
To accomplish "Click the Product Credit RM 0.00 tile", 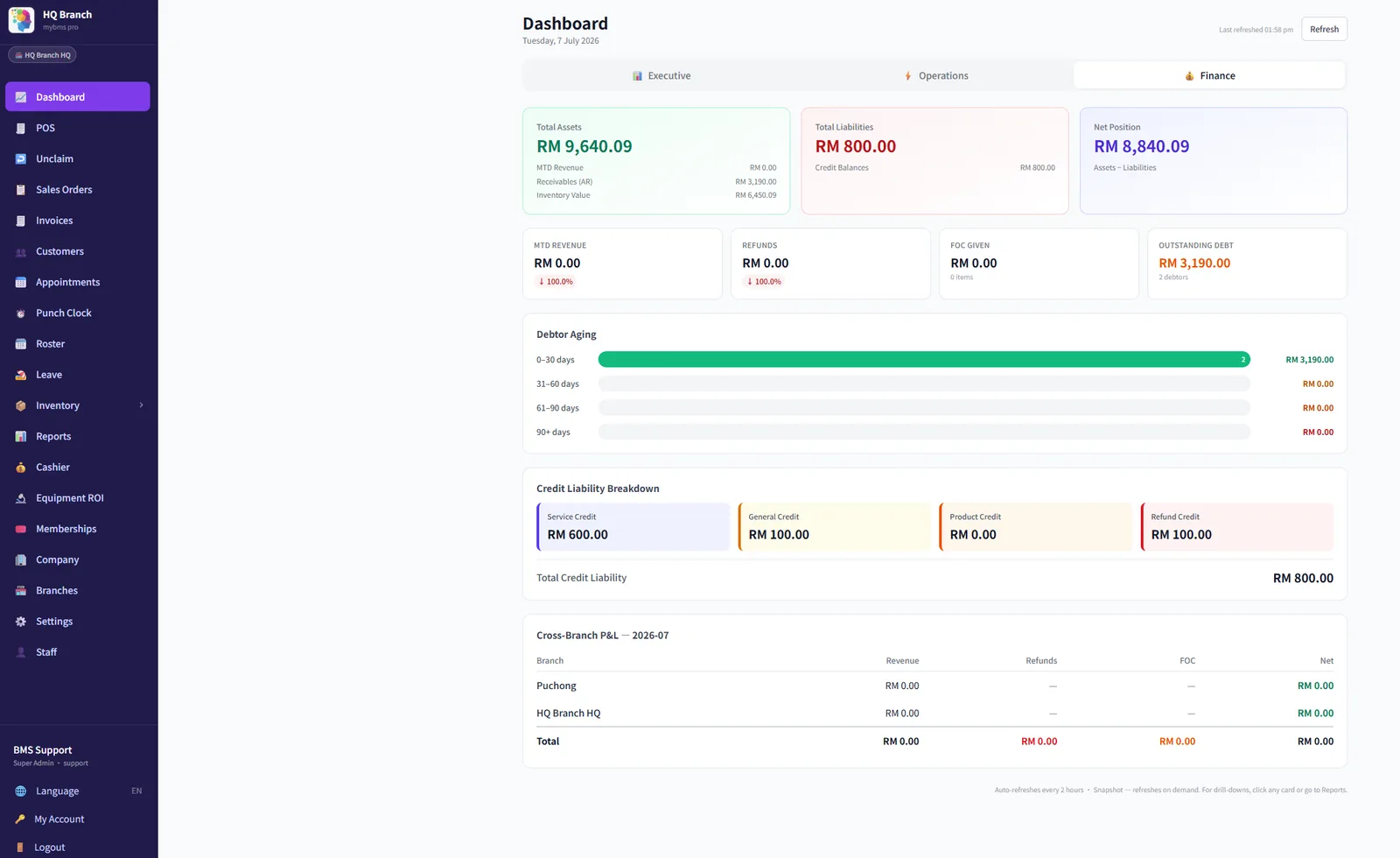I will 1035,527.
